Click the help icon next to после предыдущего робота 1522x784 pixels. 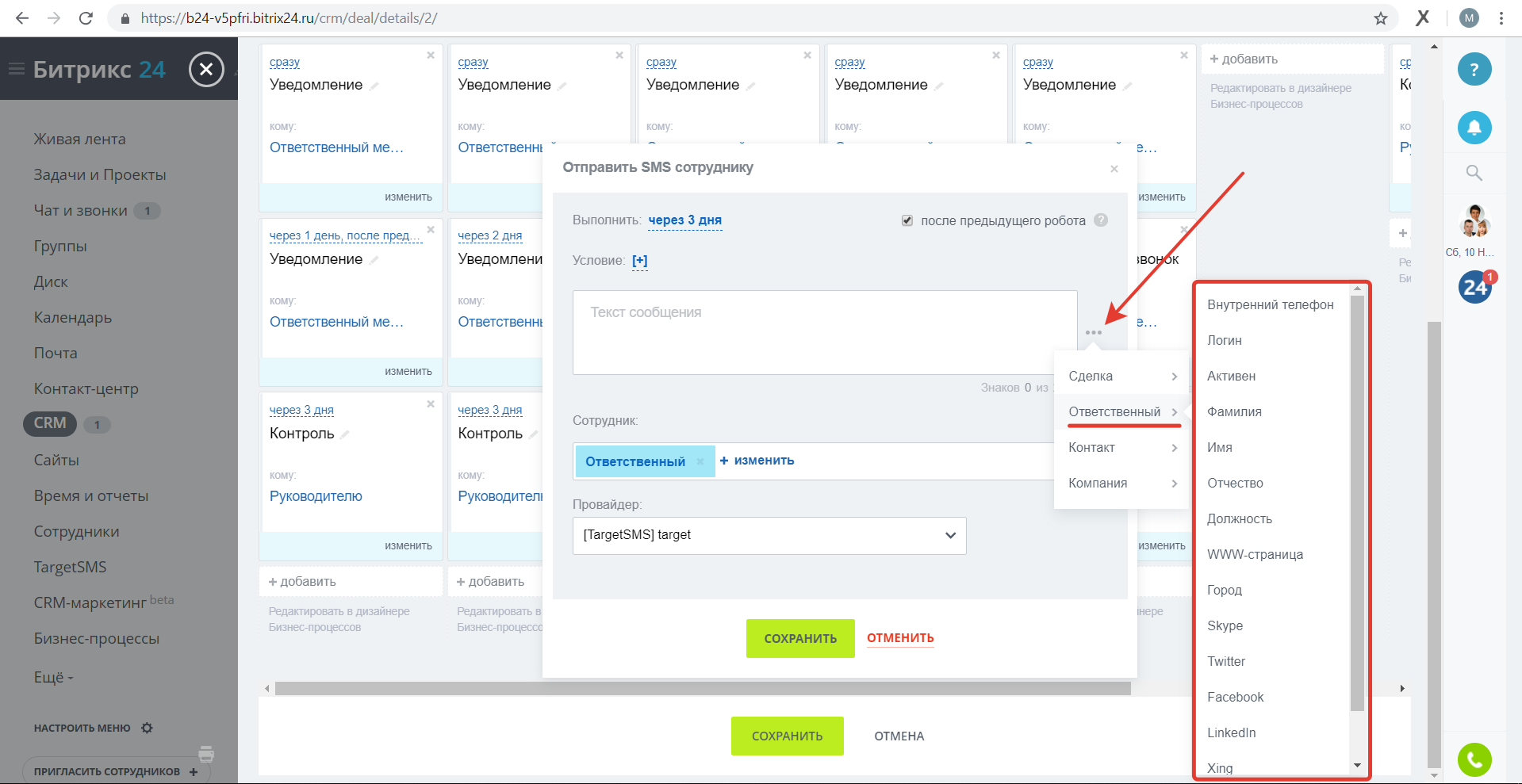1101,220
